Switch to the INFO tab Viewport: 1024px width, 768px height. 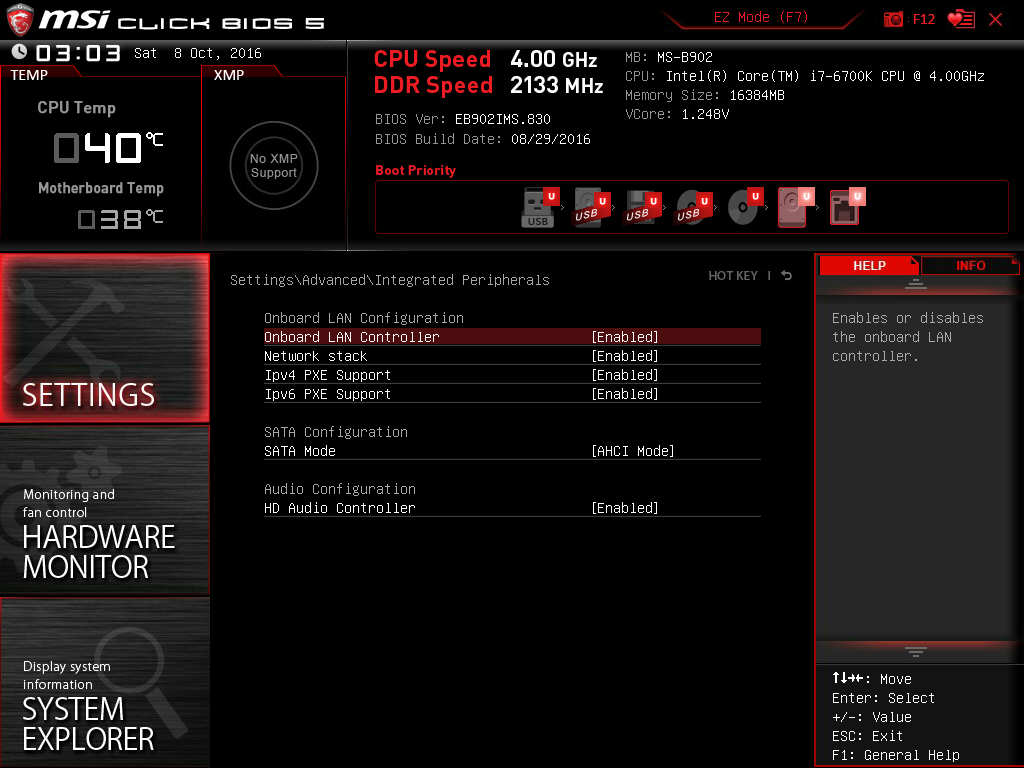[x=970, y=265]
